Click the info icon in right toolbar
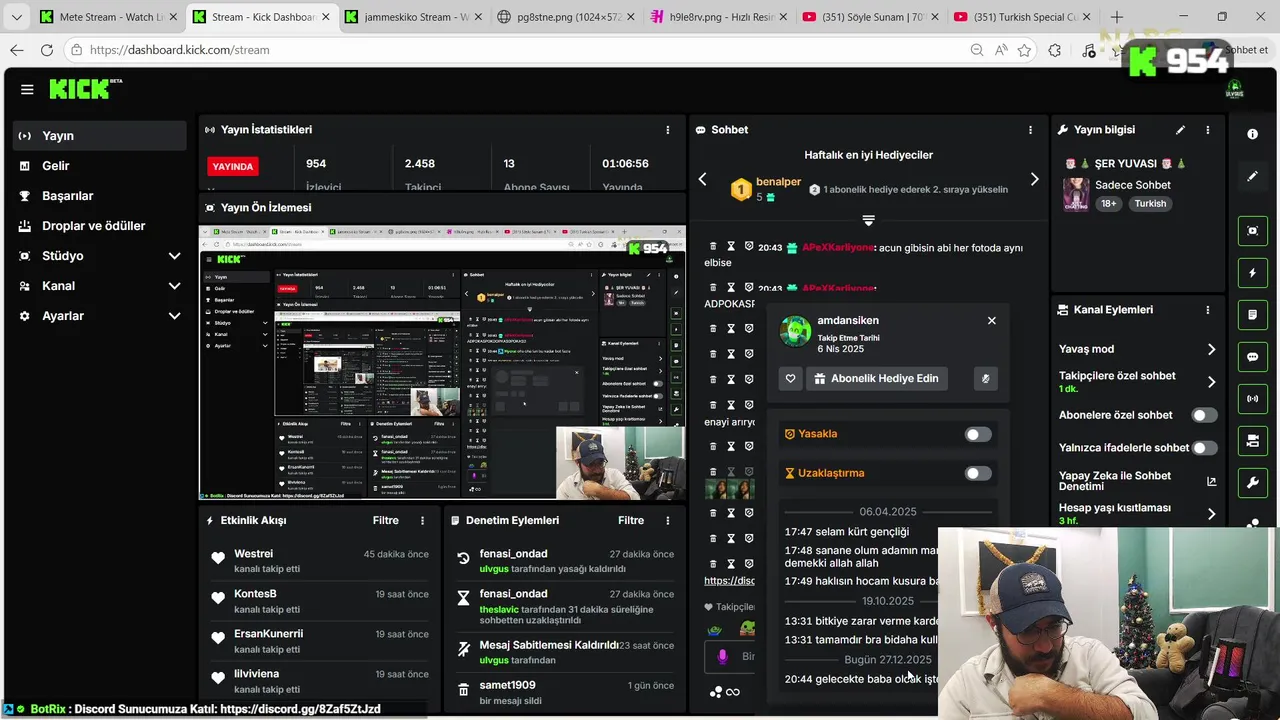The image size is (1280, 720). tap(1252, 134)
